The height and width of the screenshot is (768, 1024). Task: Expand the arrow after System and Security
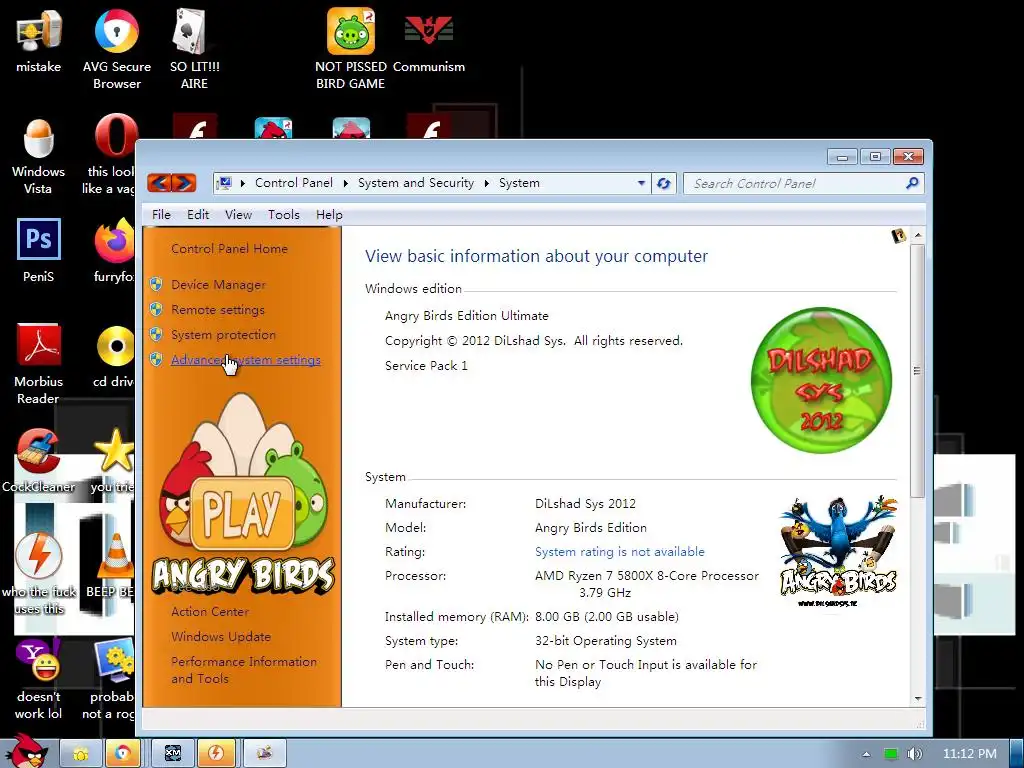(487, 184)
